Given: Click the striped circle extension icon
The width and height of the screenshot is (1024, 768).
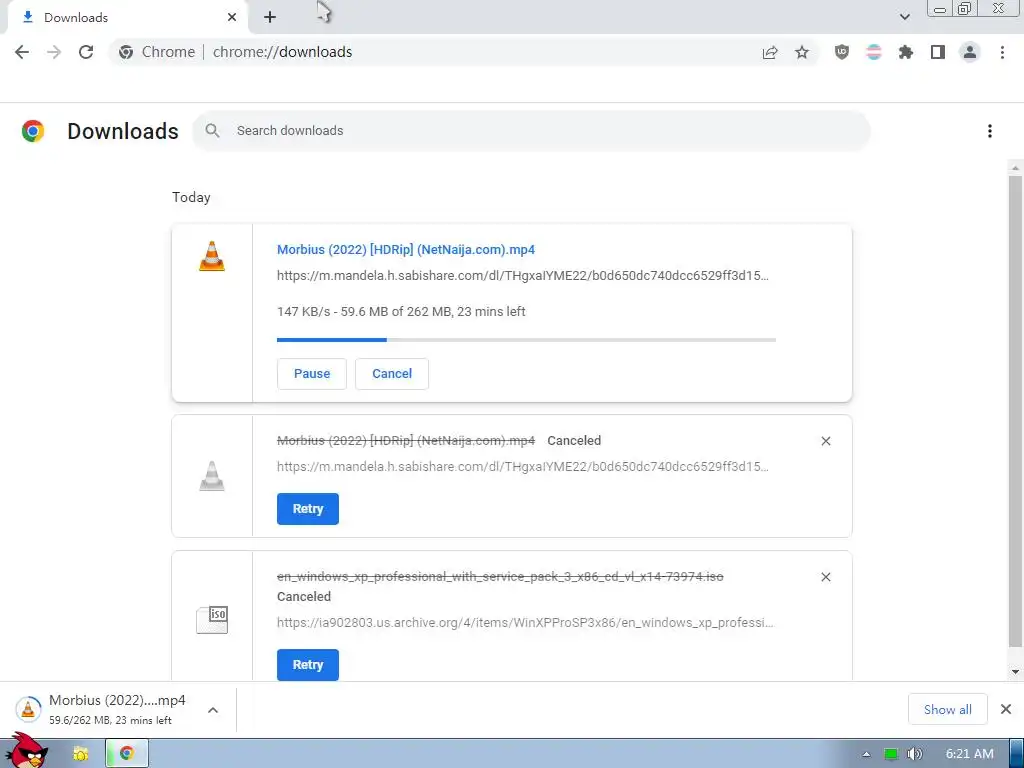Looking at the screenshot, I should coord(874,52).
